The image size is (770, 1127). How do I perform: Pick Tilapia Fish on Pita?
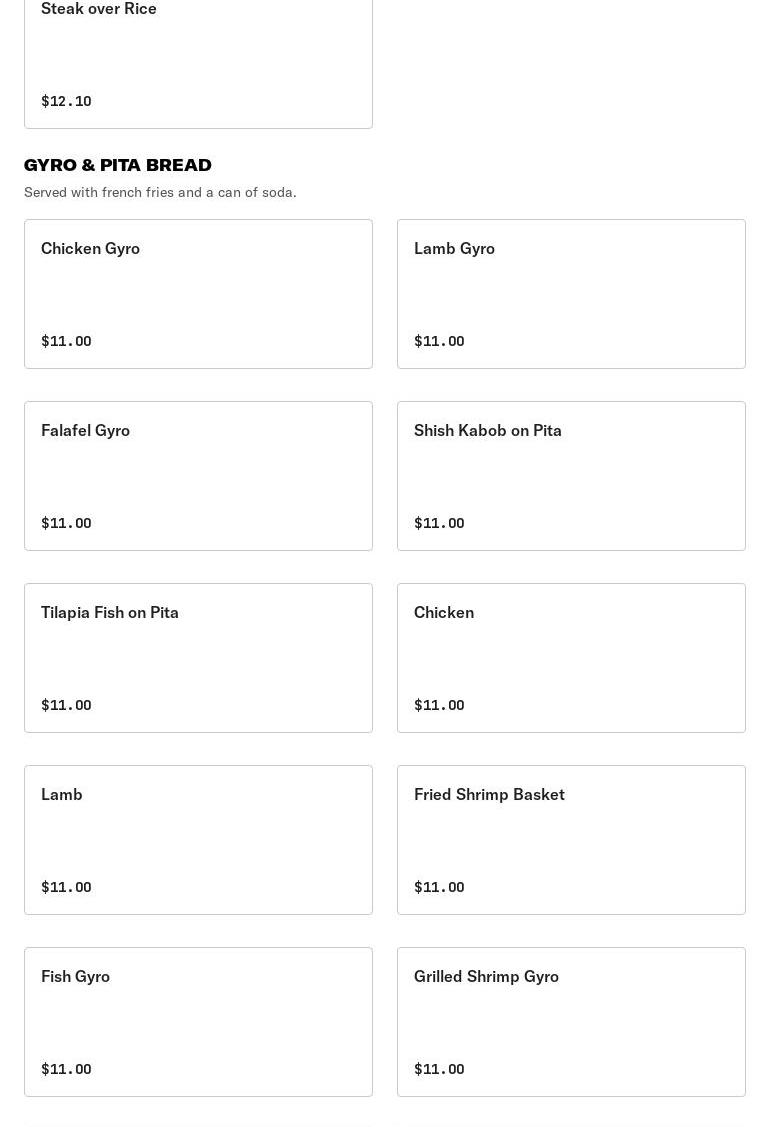click(198, 658)
